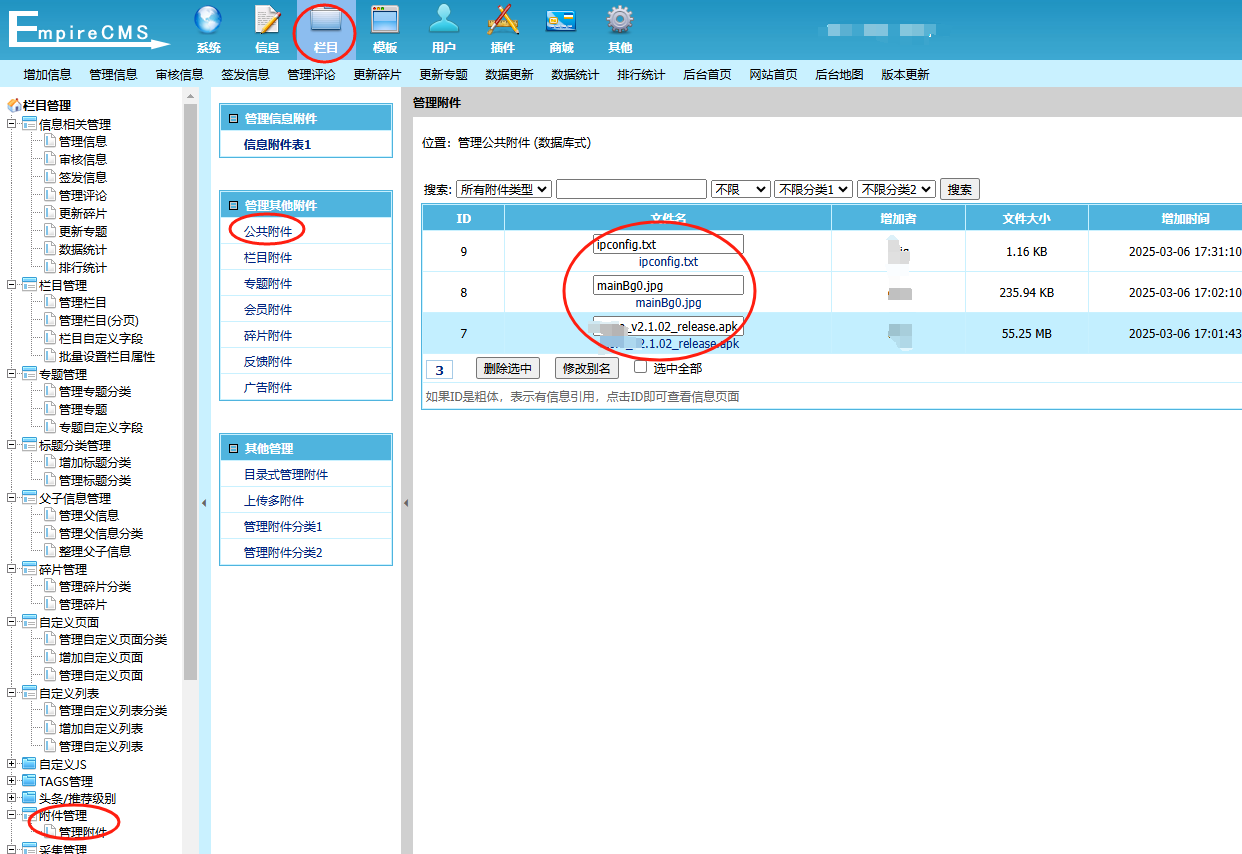Open 审核信息 in the top menu
The height and width of the screenshot is (854, 1242).
(179, 74)
